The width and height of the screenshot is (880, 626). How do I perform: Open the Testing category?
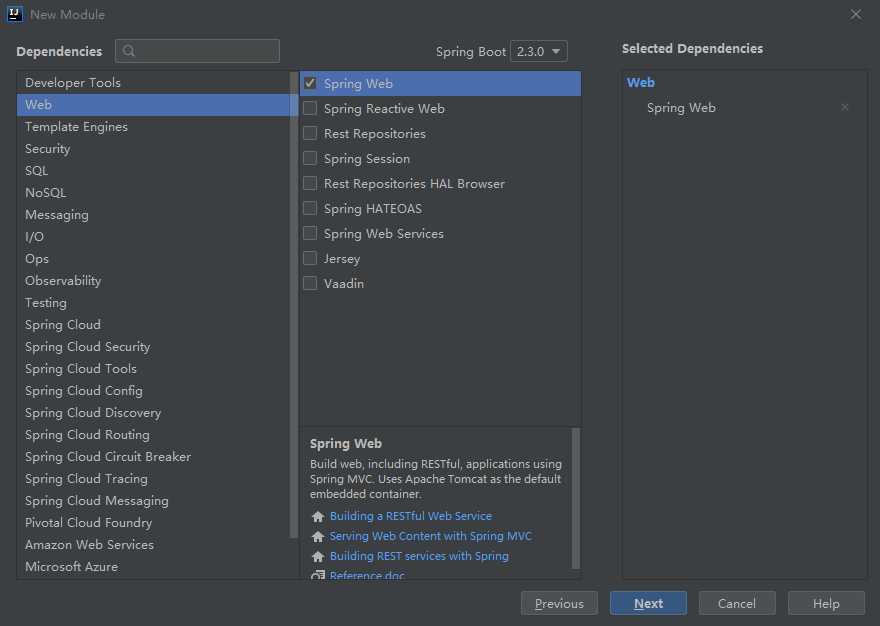click(153, 303)
